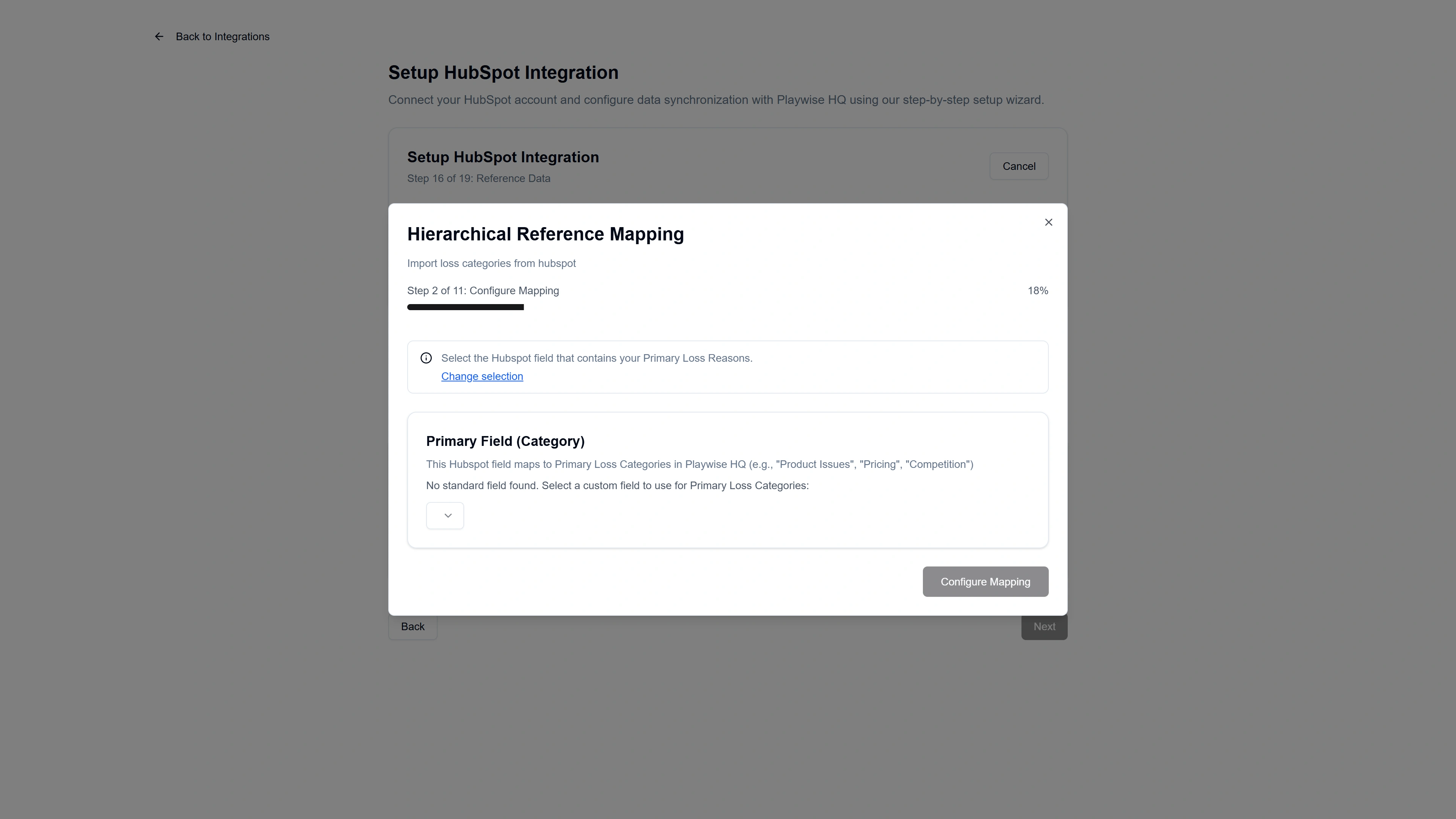Click the Primary Loss Reasons instruction text
The image size is (1456, 819).
pos(596,358)
